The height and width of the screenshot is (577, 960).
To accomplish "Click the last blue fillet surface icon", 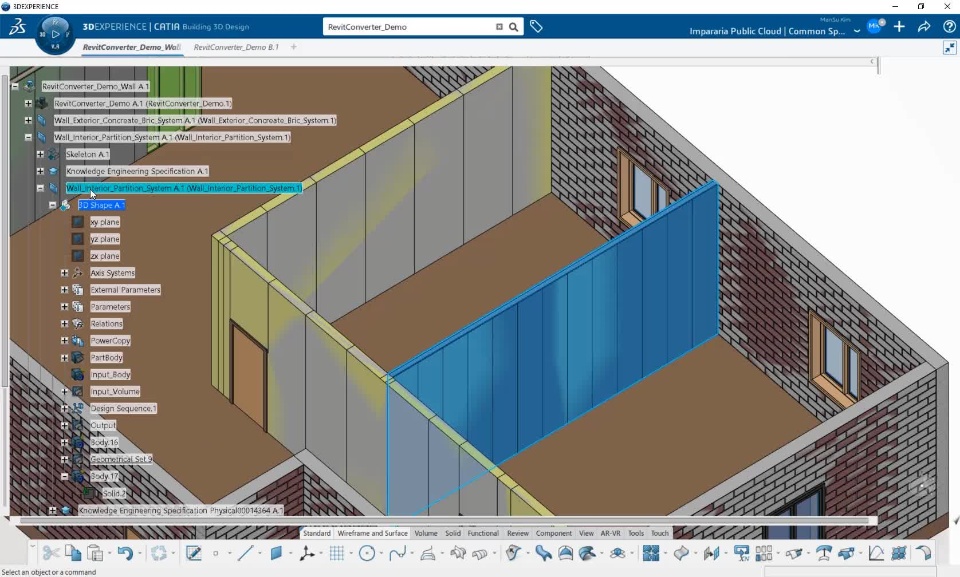I will click(x=923, y=553).
